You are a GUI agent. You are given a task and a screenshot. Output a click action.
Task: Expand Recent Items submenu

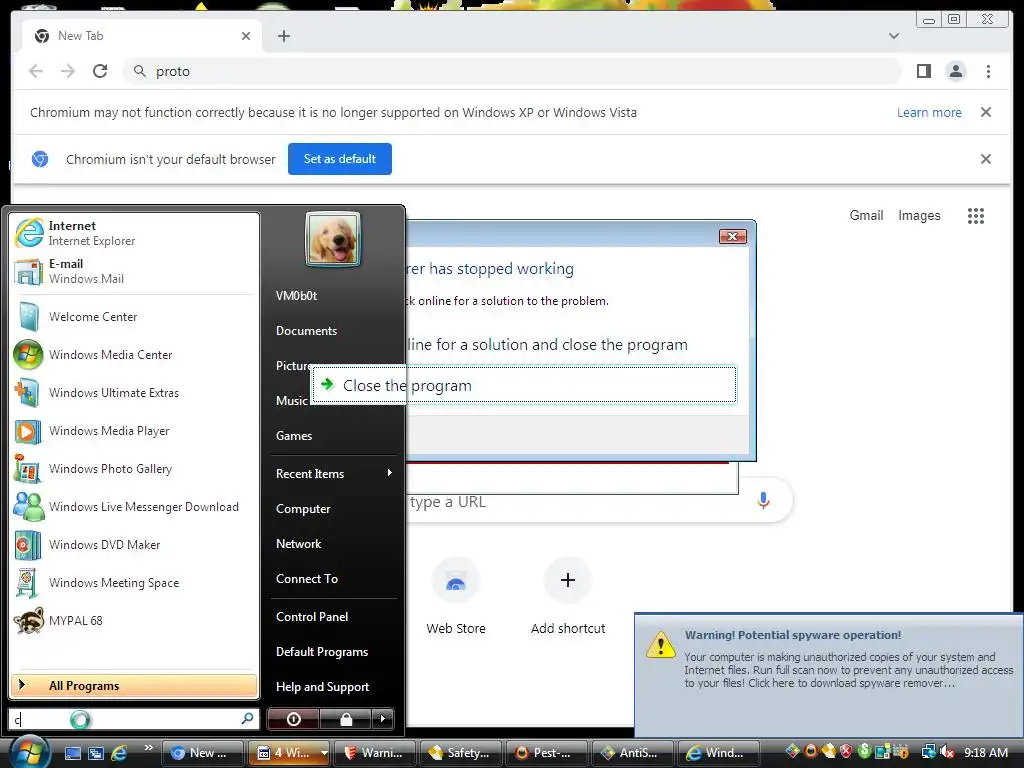pyautogui.click(x=333, y=473)
